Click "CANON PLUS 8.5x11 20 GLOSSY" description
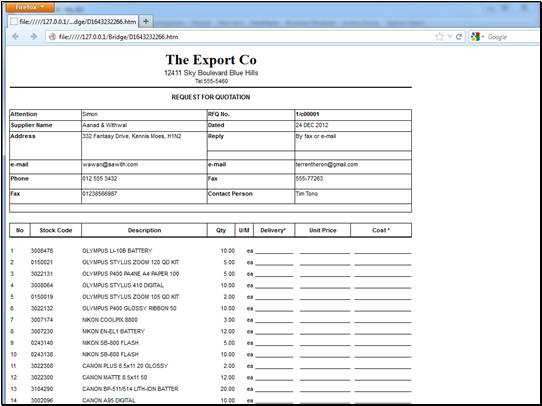542x406 pixels. point(125,366)
